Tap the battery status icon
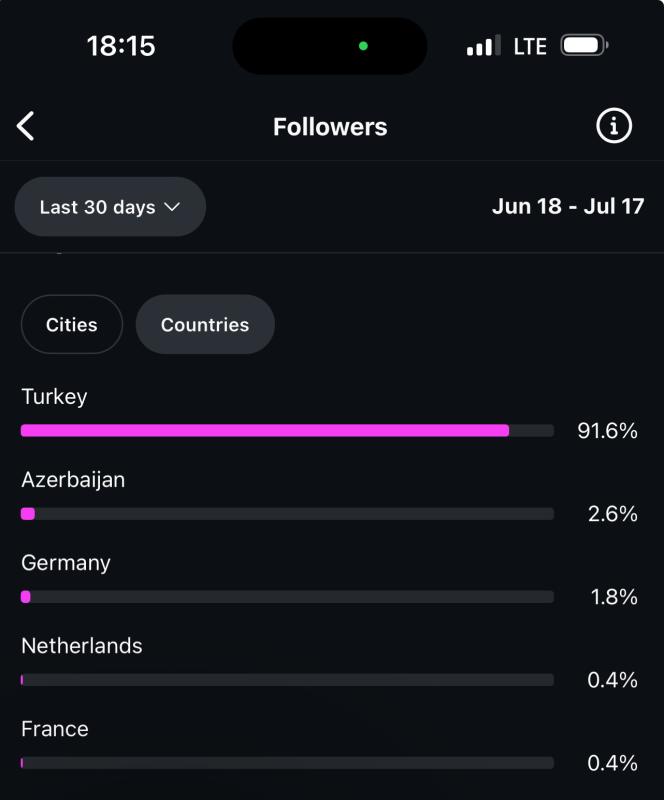 pos(584,45)
